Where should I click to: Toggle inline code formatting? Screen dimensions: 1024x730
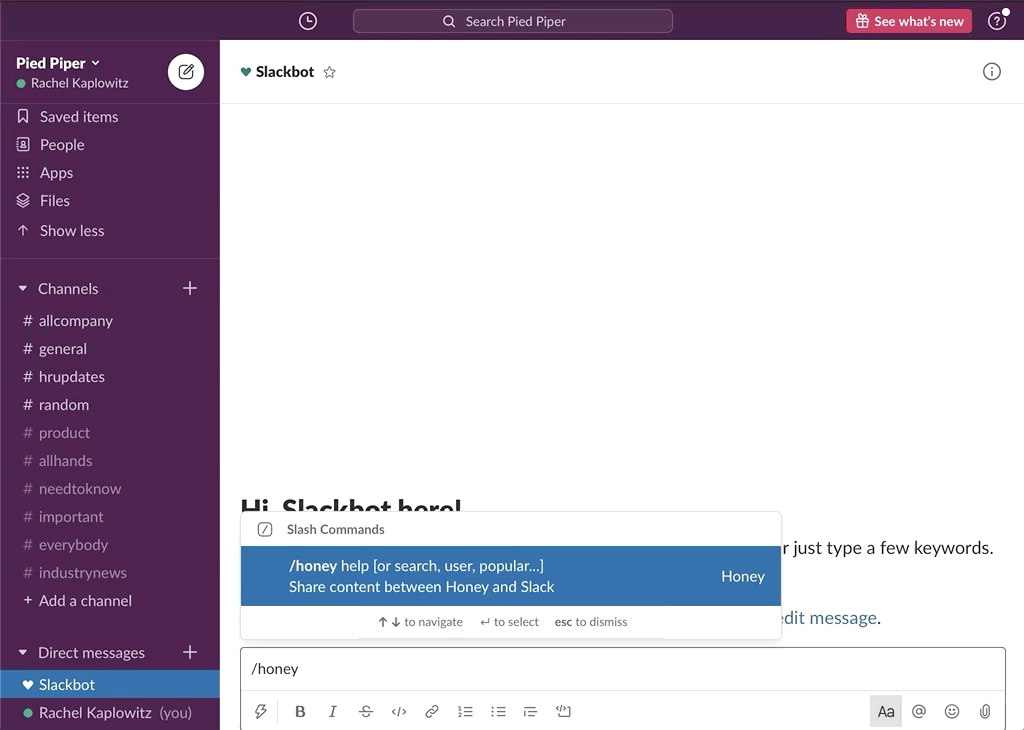398,711
